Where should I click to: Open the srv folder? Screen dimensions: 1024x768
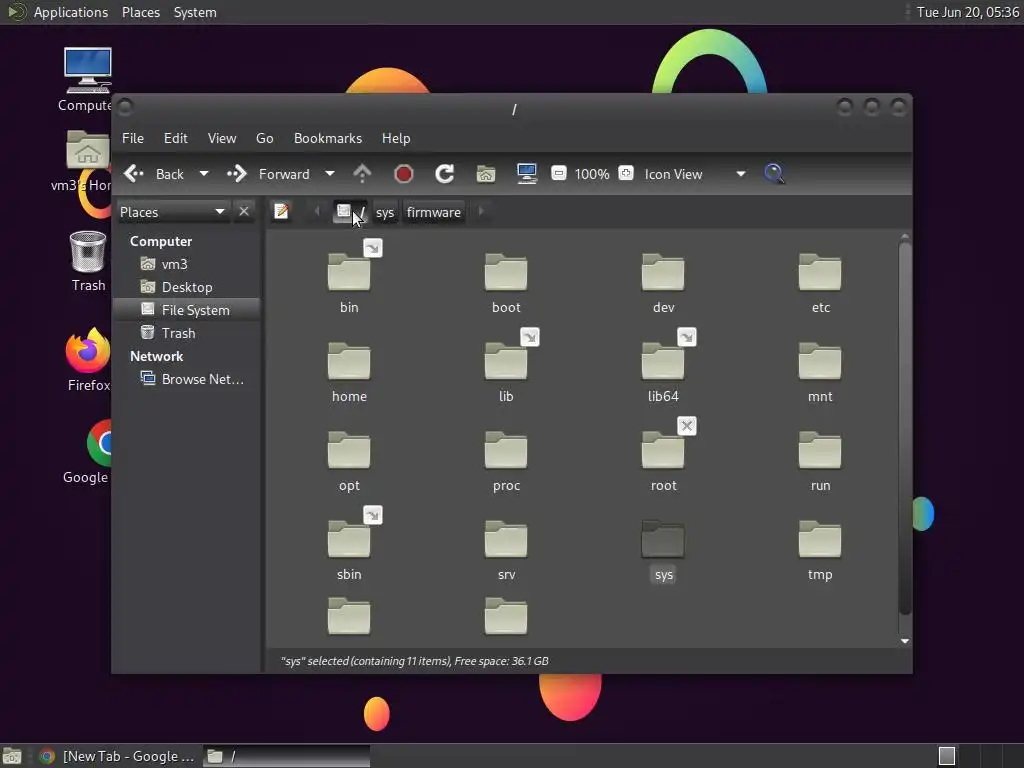coord(505,539)
